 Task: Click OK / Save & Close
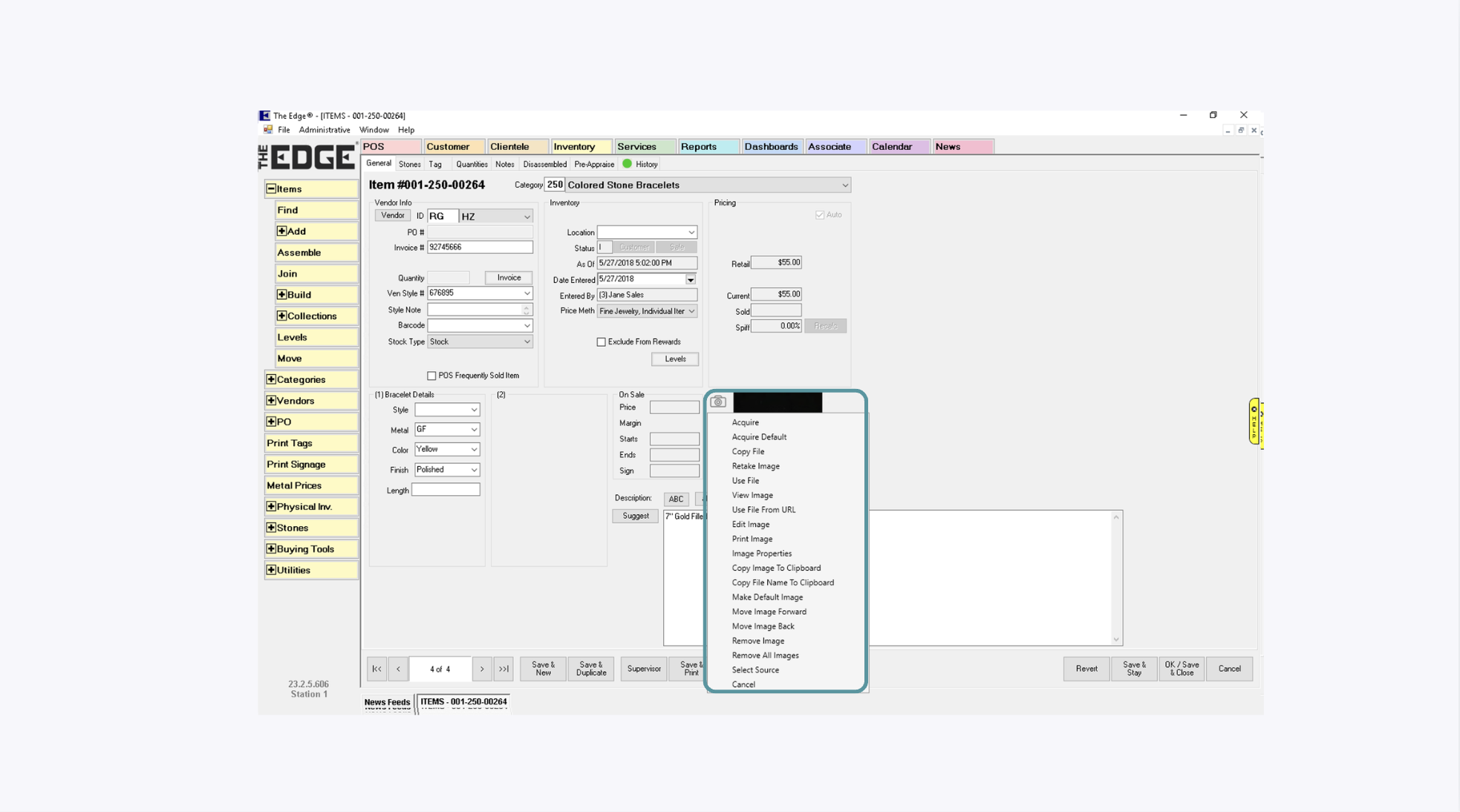click(1182, 669)
